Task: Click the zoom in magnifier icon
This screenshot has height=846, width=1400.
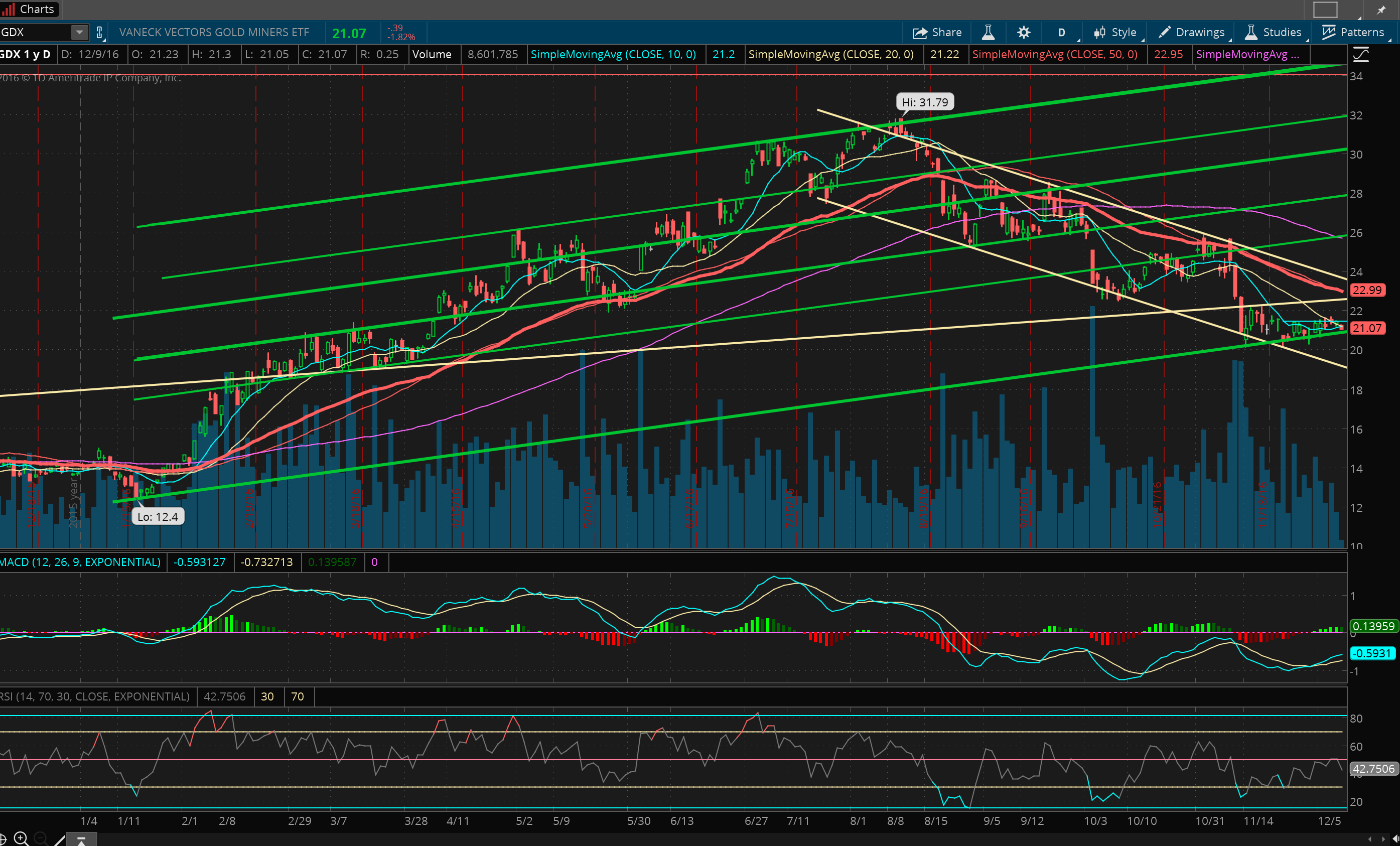Action: [21, 838]
